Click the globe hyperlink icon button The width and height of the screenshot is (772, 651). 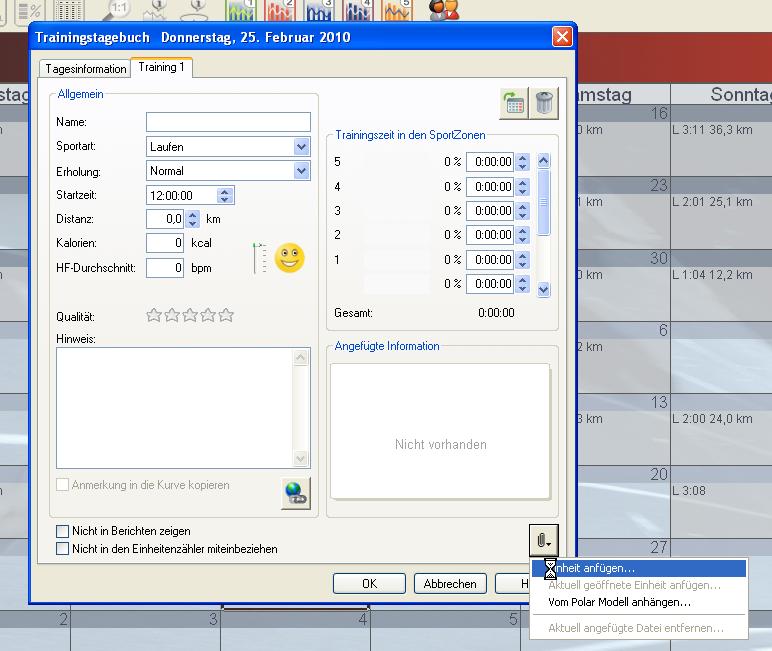coord(295,493)
